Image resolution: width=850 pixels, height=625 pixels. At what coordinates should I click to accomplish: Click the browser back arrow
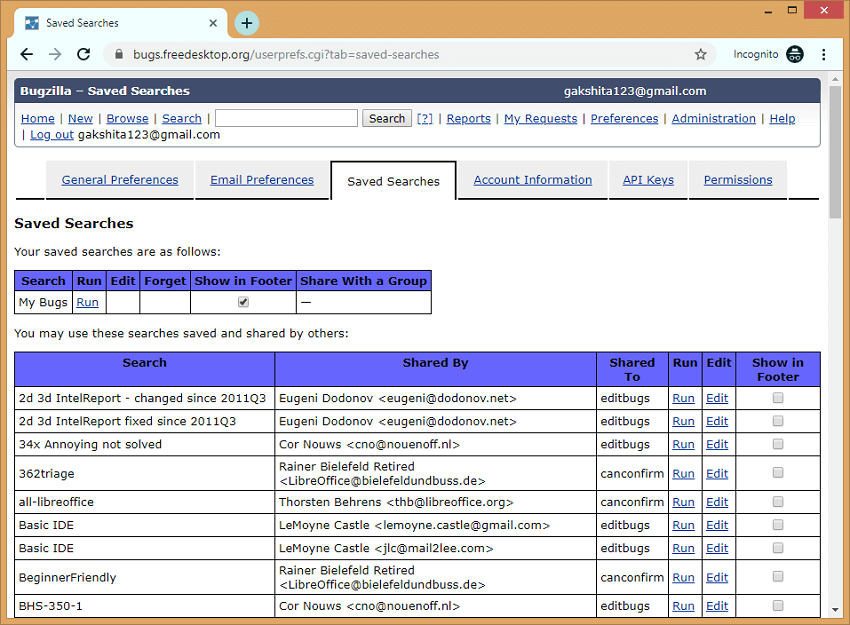(x=27, y=54)
